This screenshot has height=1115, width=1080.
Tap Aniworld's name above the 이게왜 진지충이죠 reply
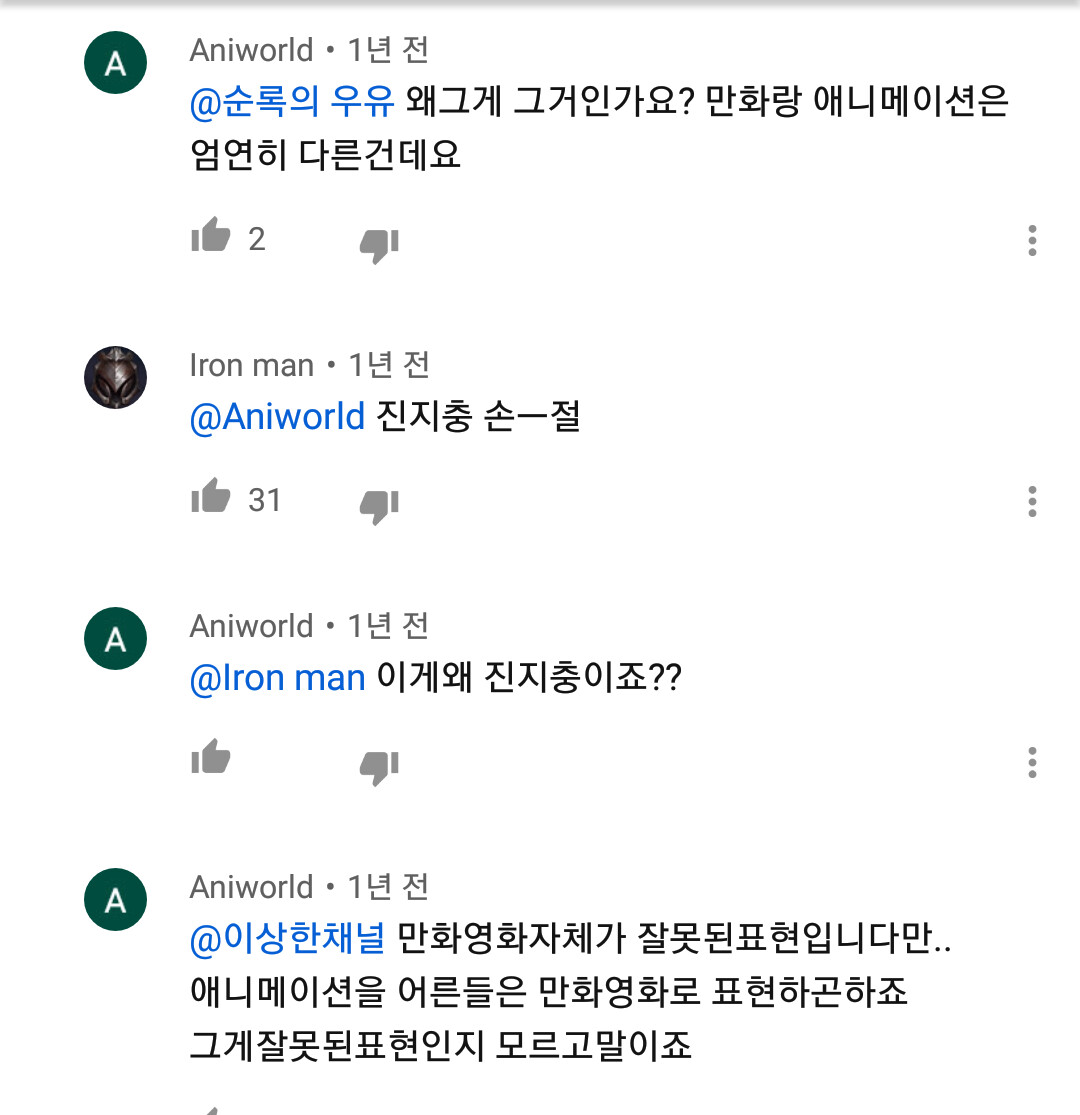(x=251, y=626)
